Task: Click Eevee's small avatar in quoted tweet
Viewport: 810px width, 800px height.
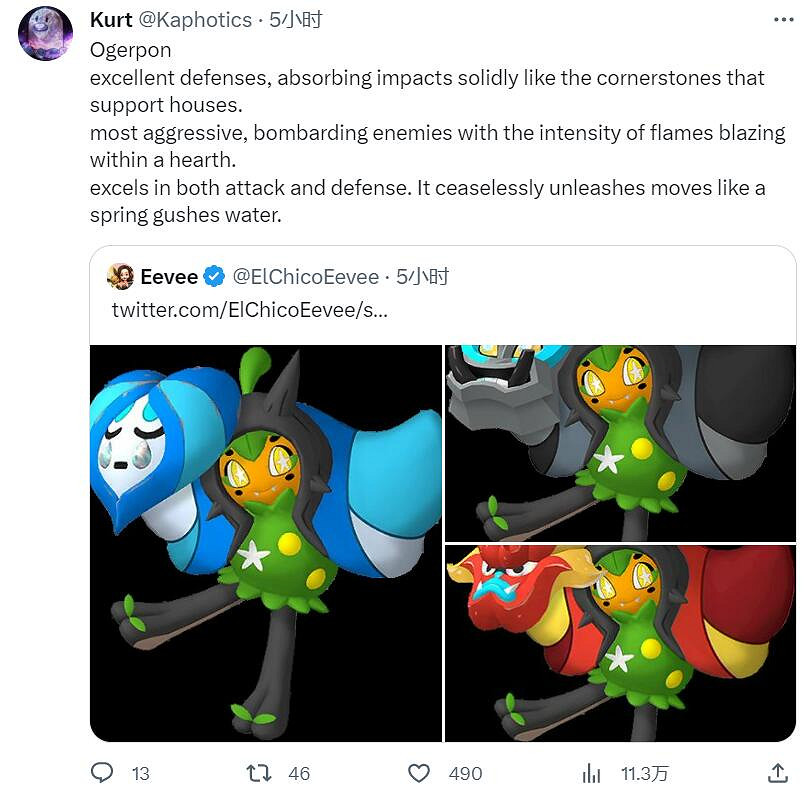Action: (x=120, y=276)
